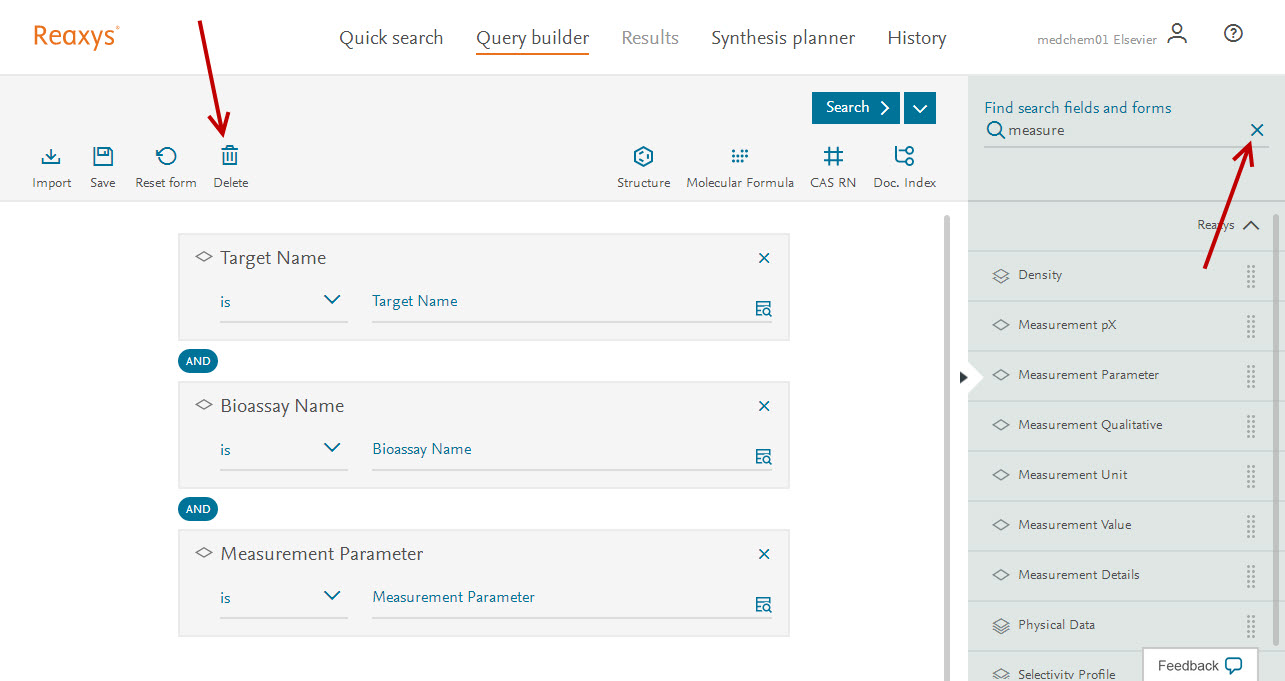Remove the Measurement Parameter field
The height and width of the screenshot is (681, 1285).
coord(764,554)
